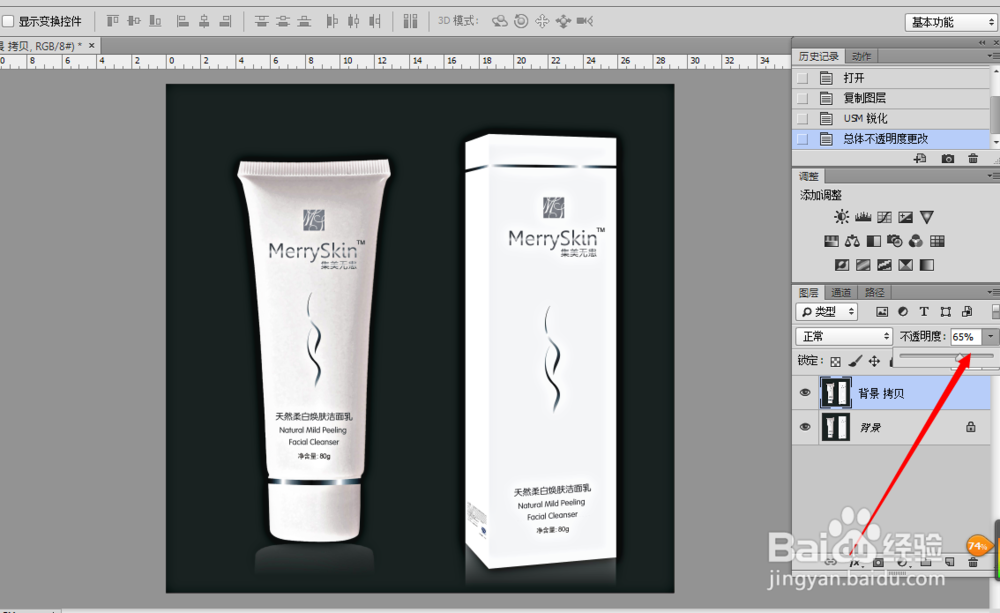This screenshot has width=1000, height=613.
Task: Click the align horizontal centers icon
Action: tap(204, 22)
